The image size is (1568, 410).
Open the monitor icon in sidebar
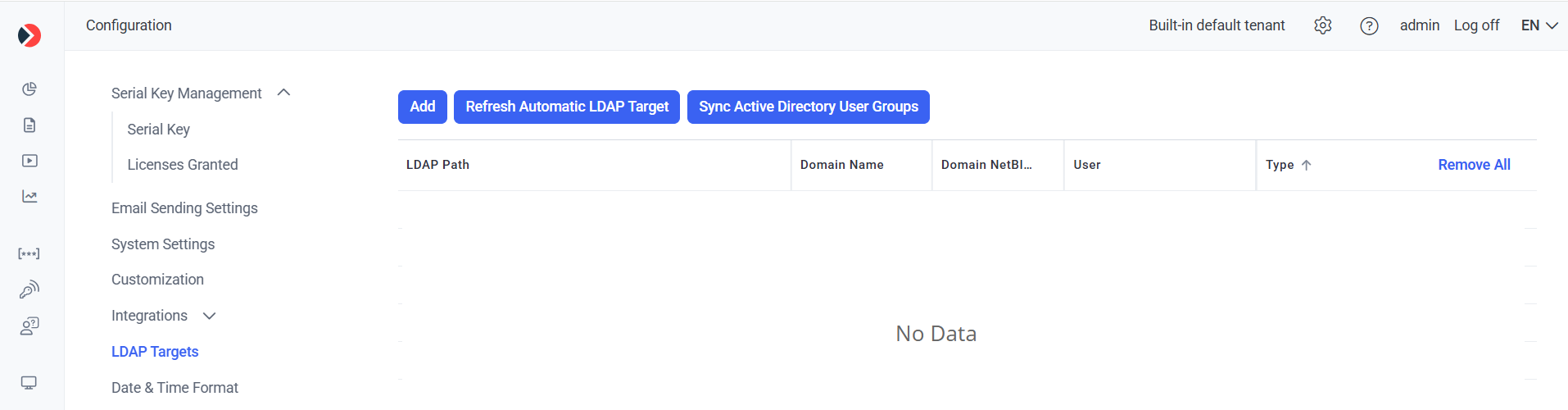[x=29, y=383]
